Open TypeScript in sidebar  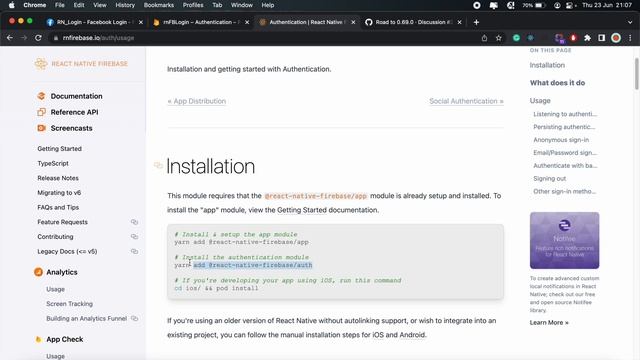click(53, 163)
